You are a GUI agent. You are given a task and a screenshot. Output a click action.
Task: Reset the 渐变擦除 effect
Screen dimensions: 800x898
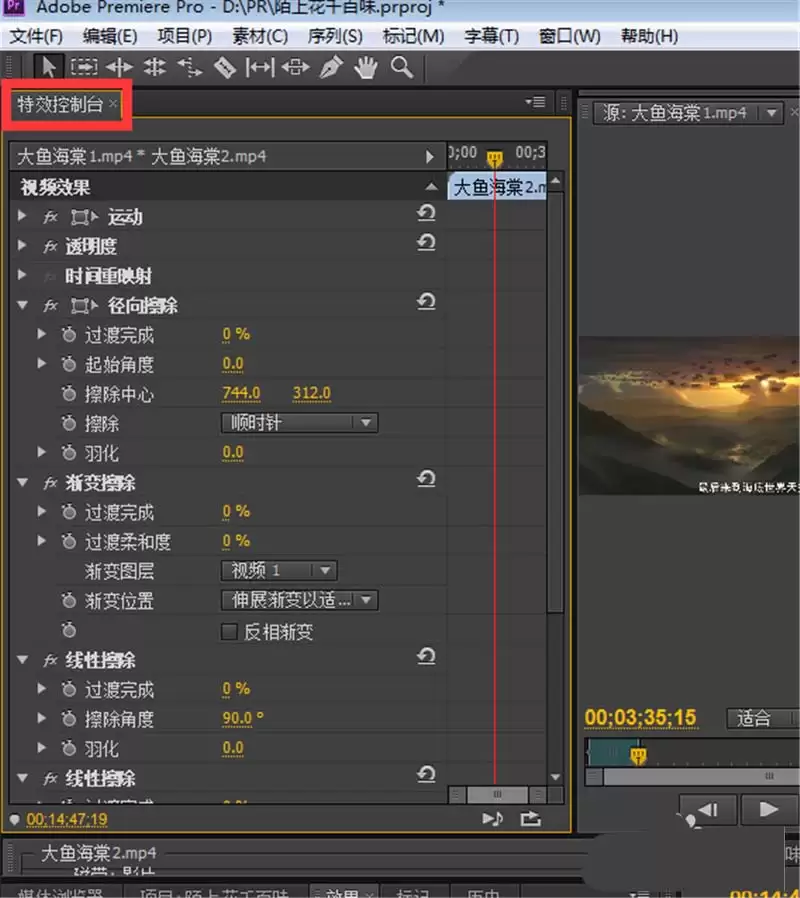pos(427,480)
